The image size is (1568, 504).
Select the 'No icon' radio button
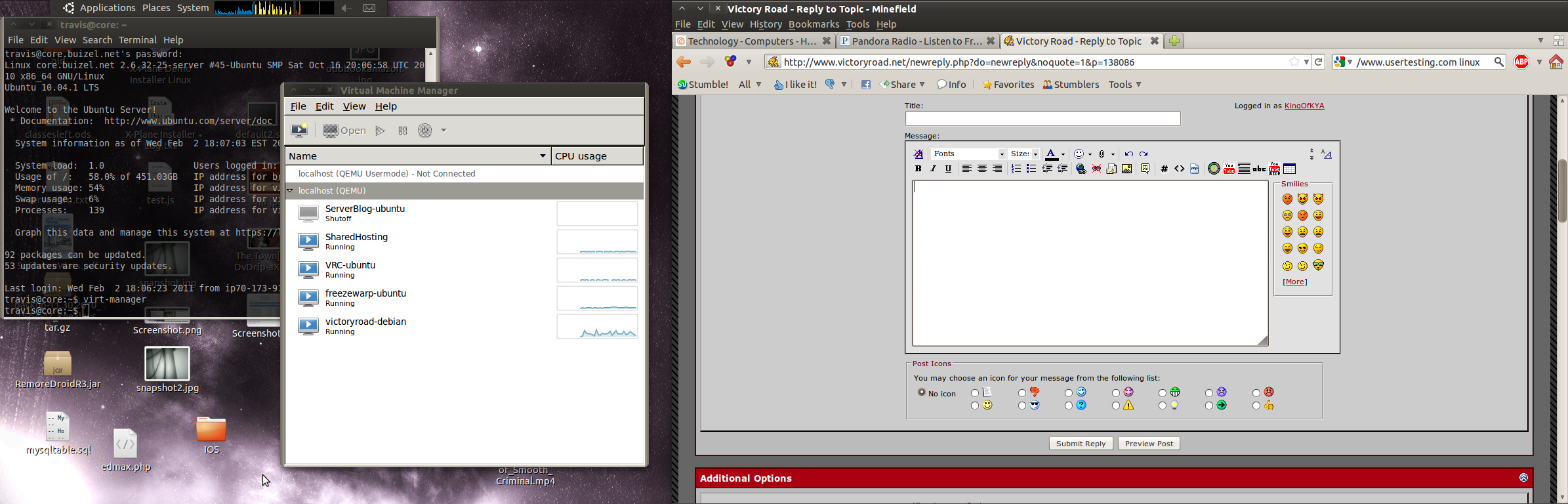click(x=922, y=392)
